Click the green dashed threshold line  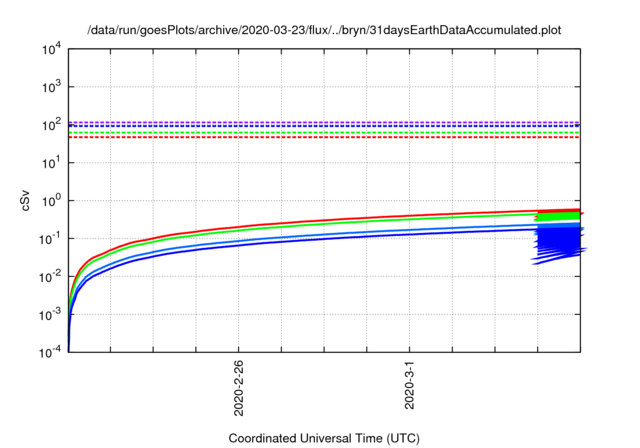pyautogui.click(x=324, y=132)
